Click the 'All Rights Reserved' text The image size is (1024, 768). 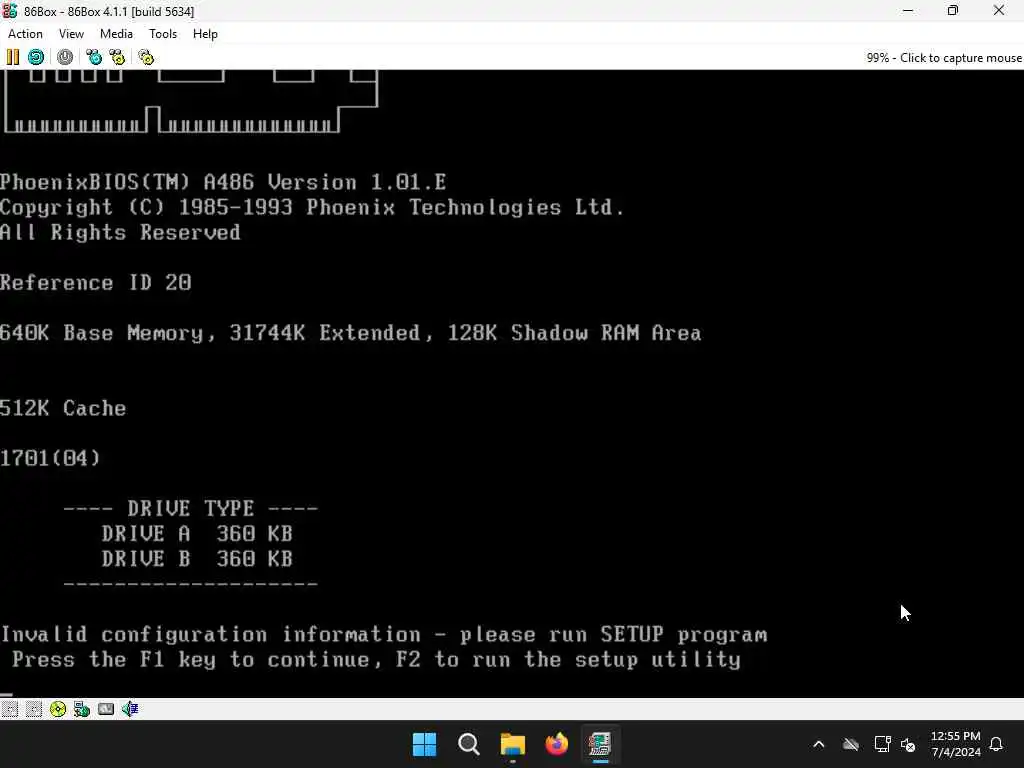[x=121, y=232]
